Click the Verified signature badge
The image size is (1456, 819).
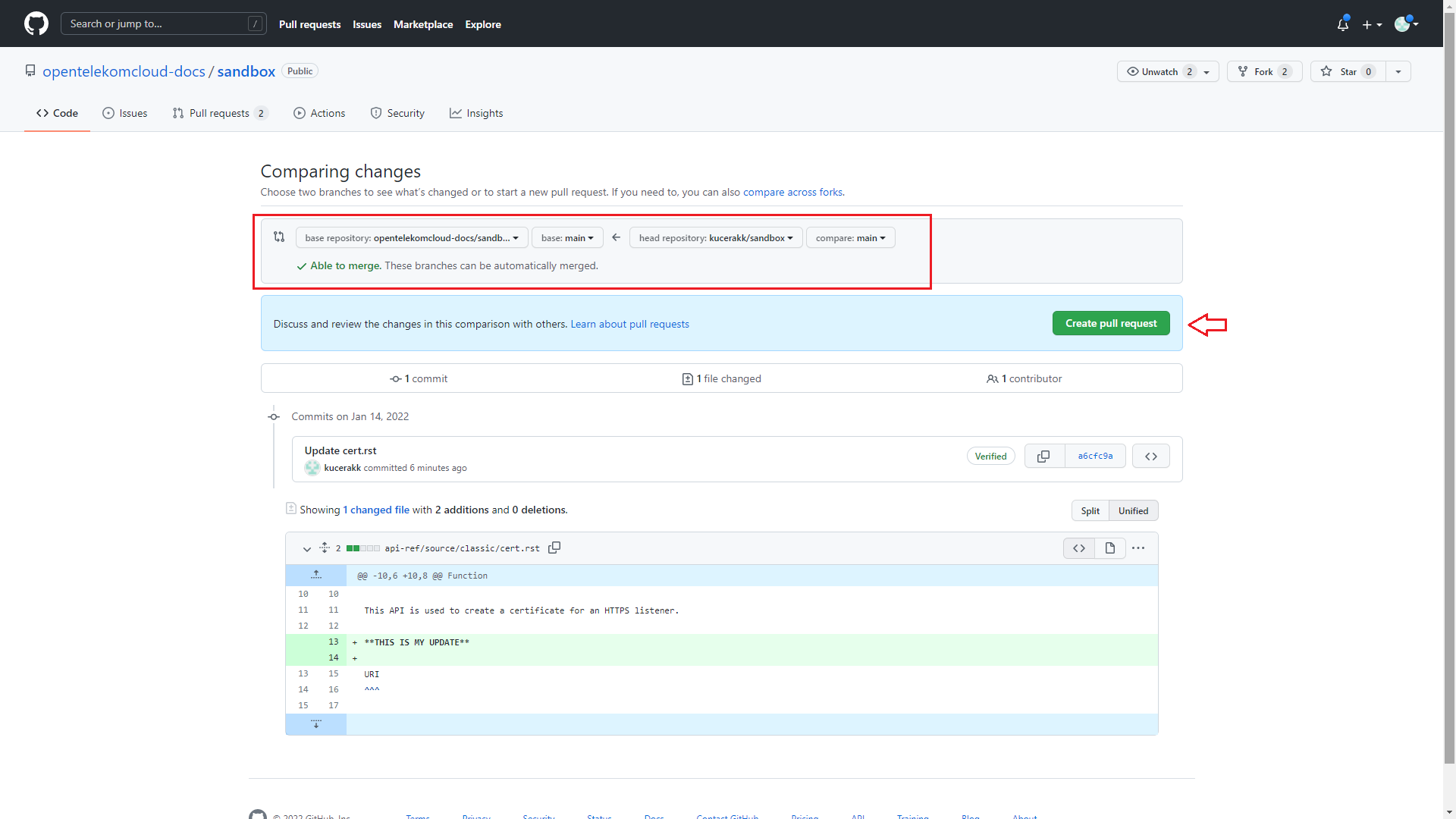tap(990, 457)
